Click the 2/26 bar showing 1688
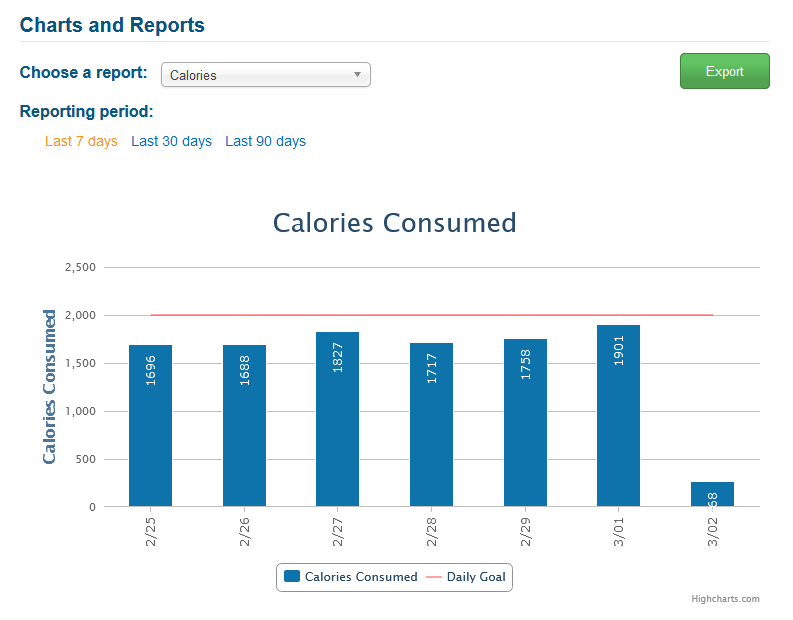793x620 pixels. coord(244,425)
